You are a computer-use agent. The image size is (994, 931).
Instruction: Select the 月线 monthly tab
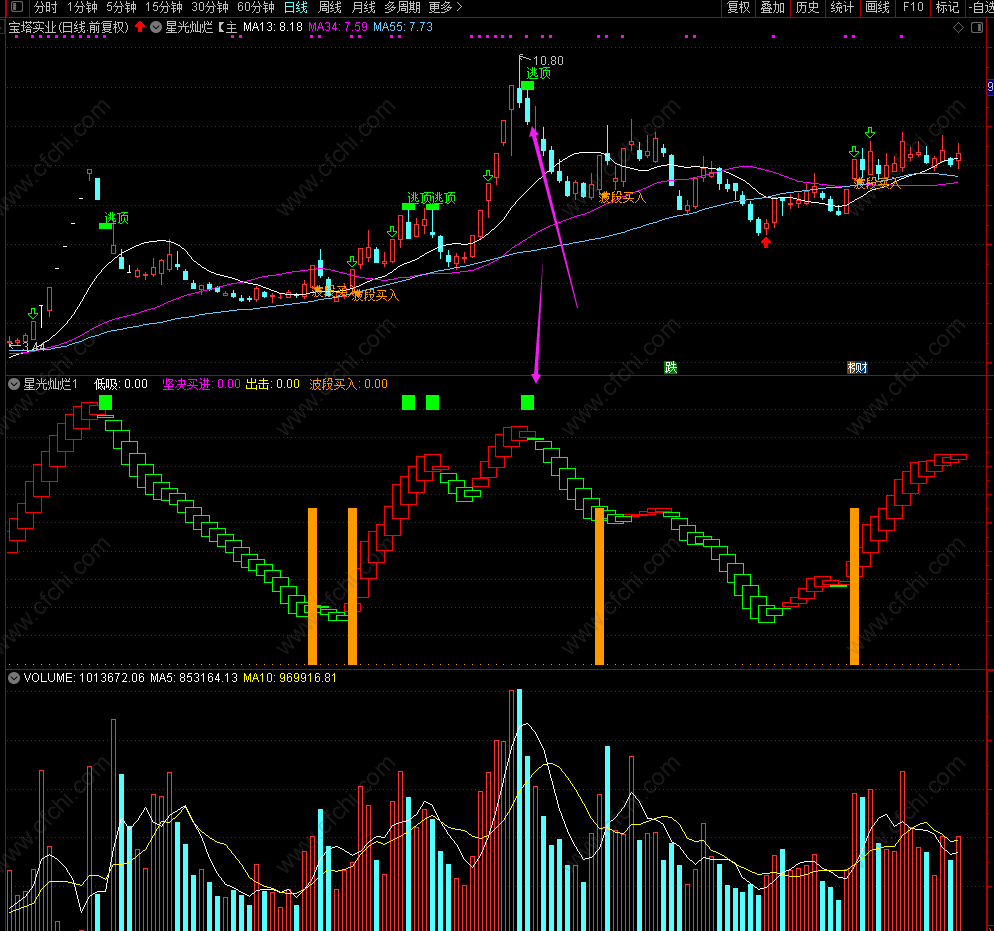point(363,8)
